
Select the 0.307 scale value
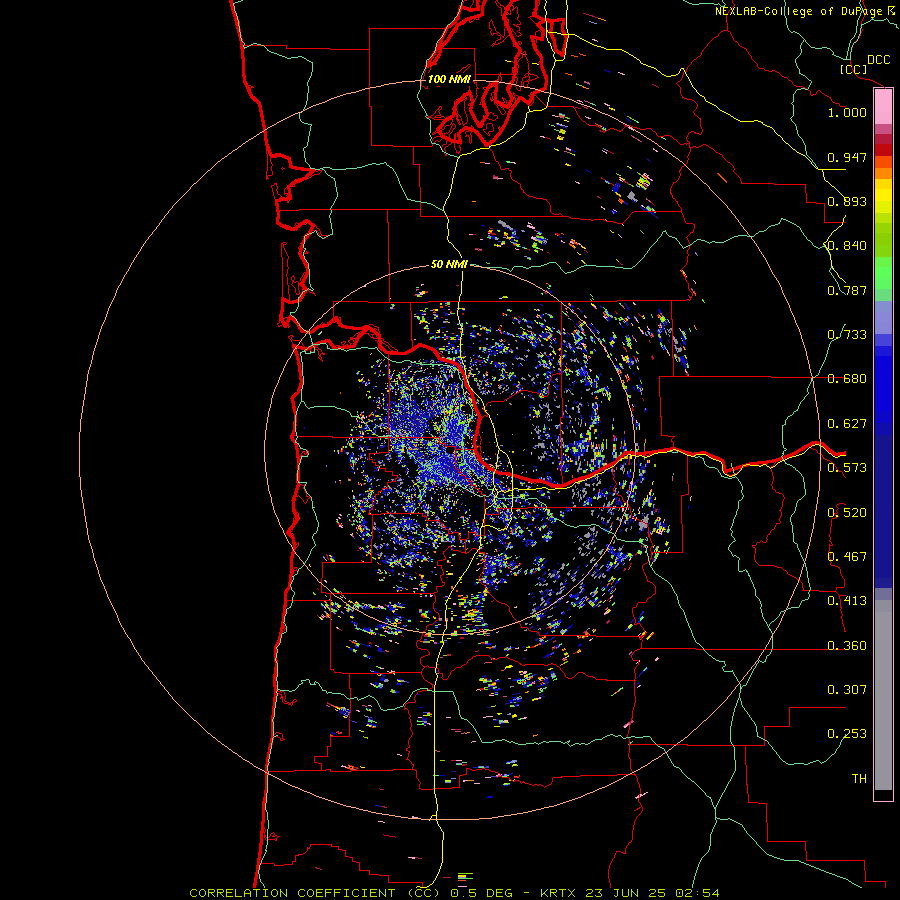pos(847,690)
